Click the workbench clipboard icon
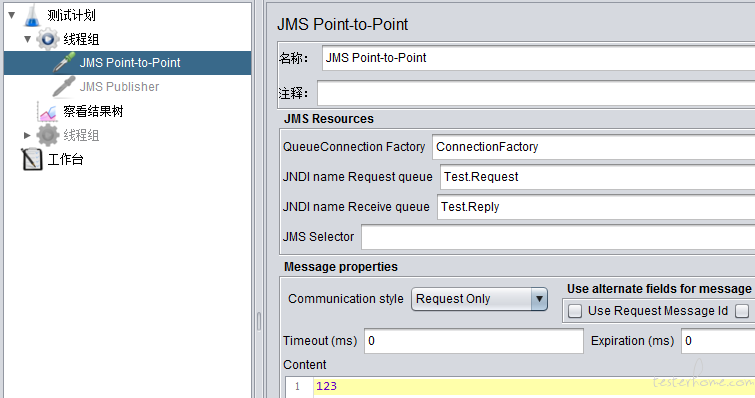The width and height of the screenshot is (755, 398). 32,159
